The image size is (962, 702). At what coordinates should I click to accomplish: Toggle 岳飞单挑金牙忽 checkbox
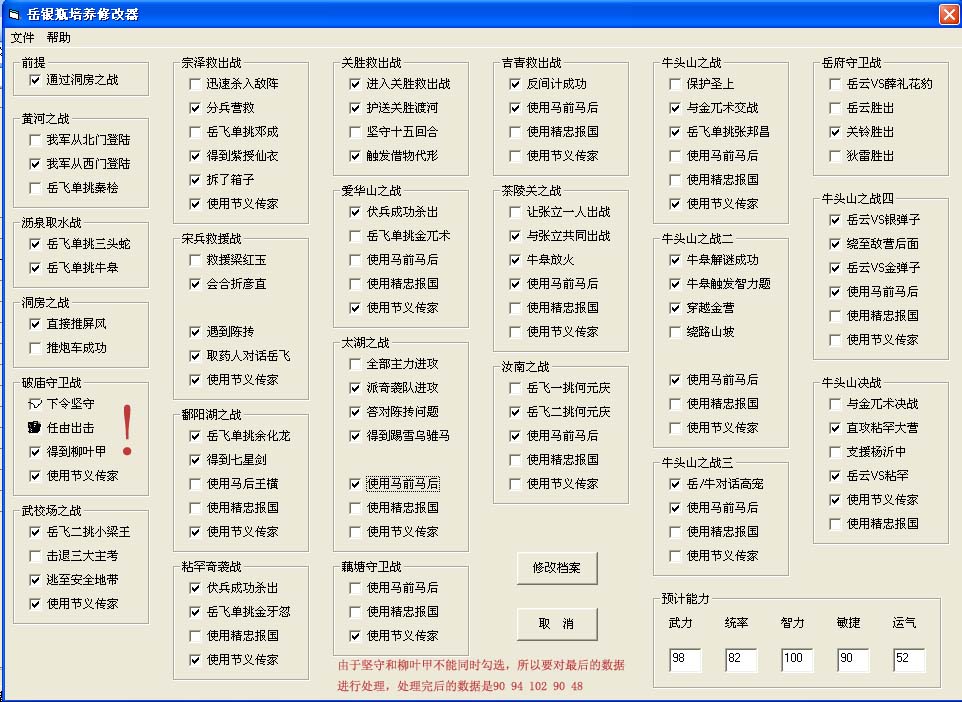click(195, 612)
